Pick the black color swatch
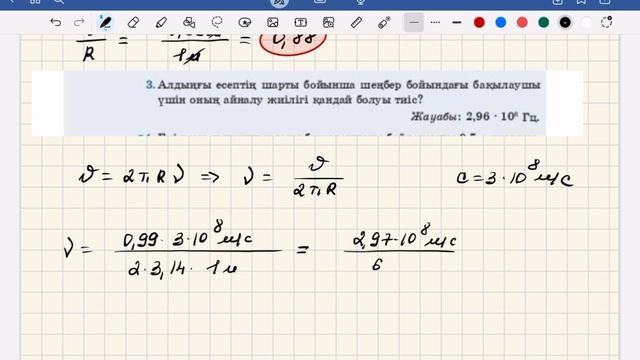640x360 pixels. tap(565, 22)
